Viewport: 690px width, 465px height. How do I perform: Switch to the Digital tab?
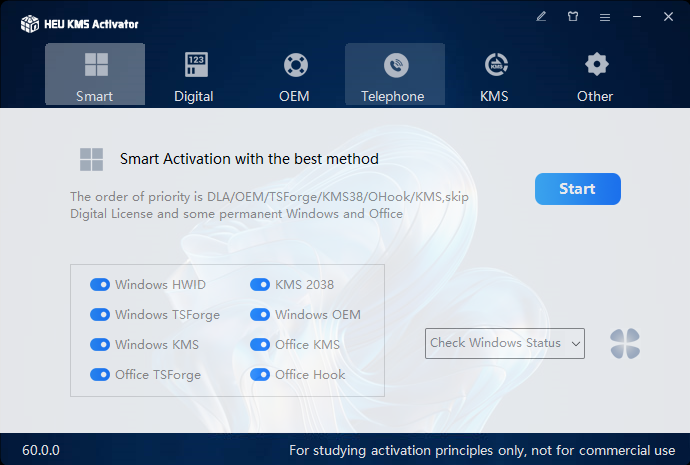coord(194,74)
